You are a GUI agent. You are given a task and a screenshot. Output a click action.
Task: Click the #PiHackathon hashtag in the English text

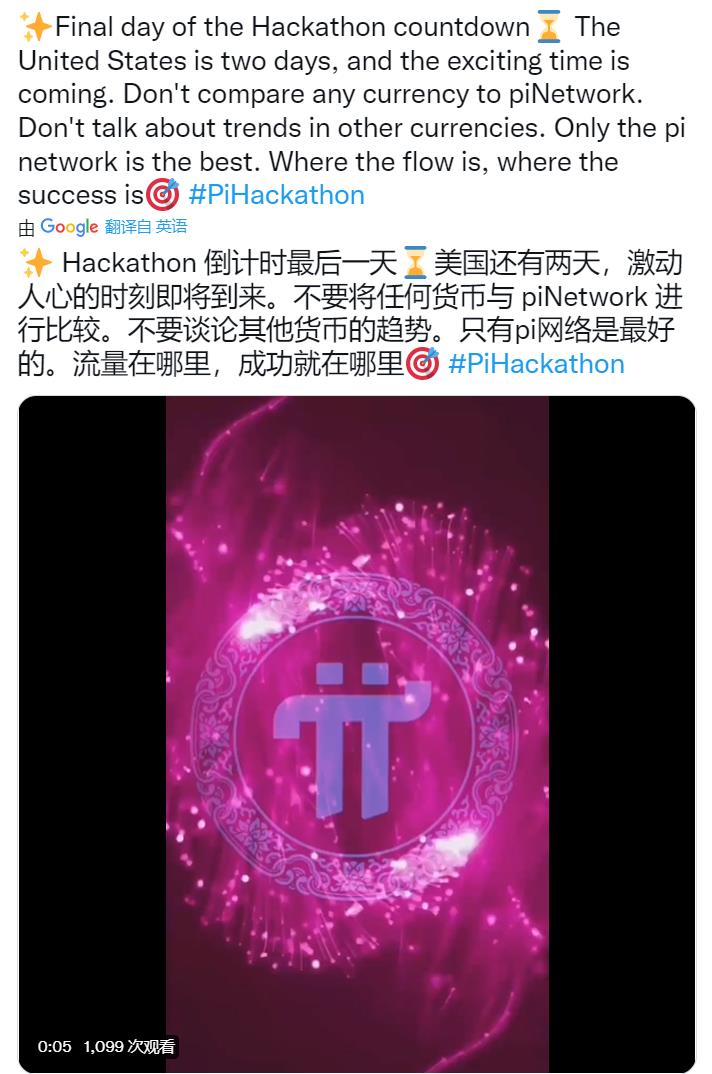tap(276, 195)
